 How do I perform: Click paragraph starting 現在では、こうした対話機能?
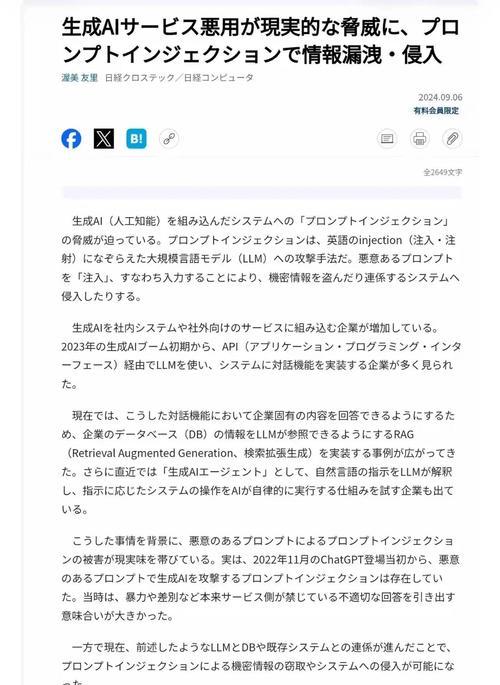259,462
